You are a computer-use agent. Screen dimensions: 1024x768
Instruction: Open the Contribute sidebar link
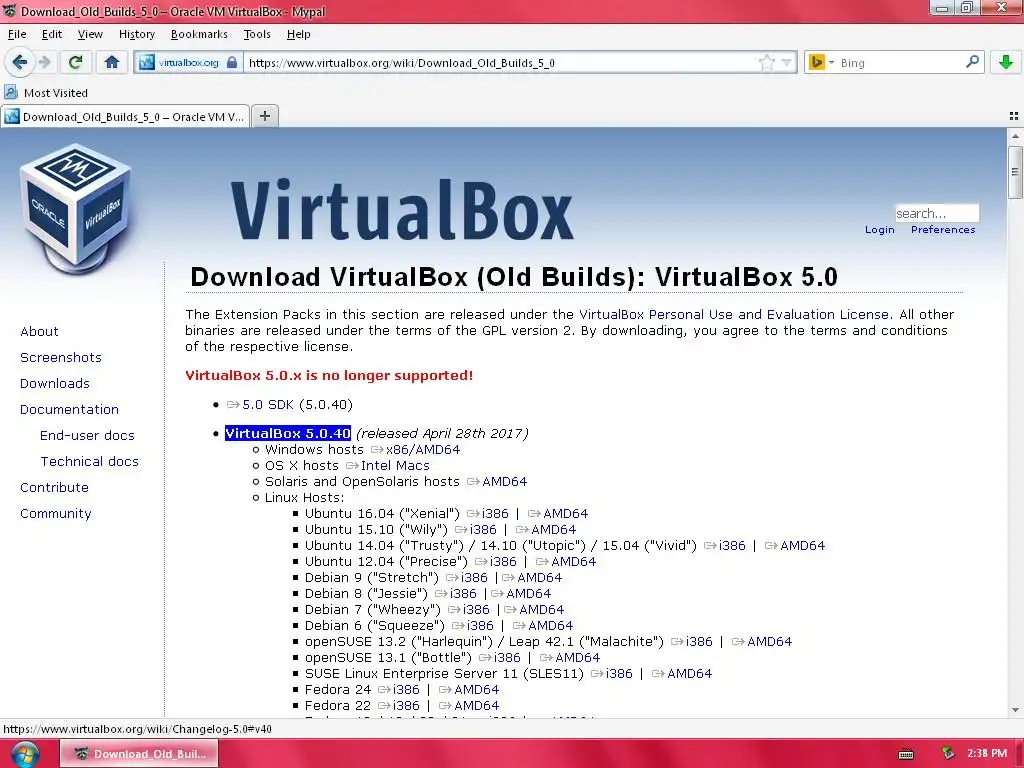click(x=54, y=488)
